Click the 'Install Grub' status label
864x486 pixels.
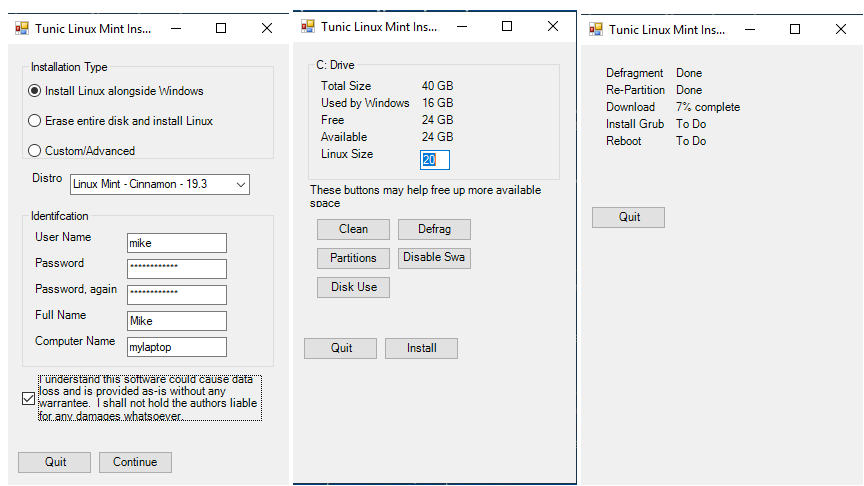[x=635, y=124]
